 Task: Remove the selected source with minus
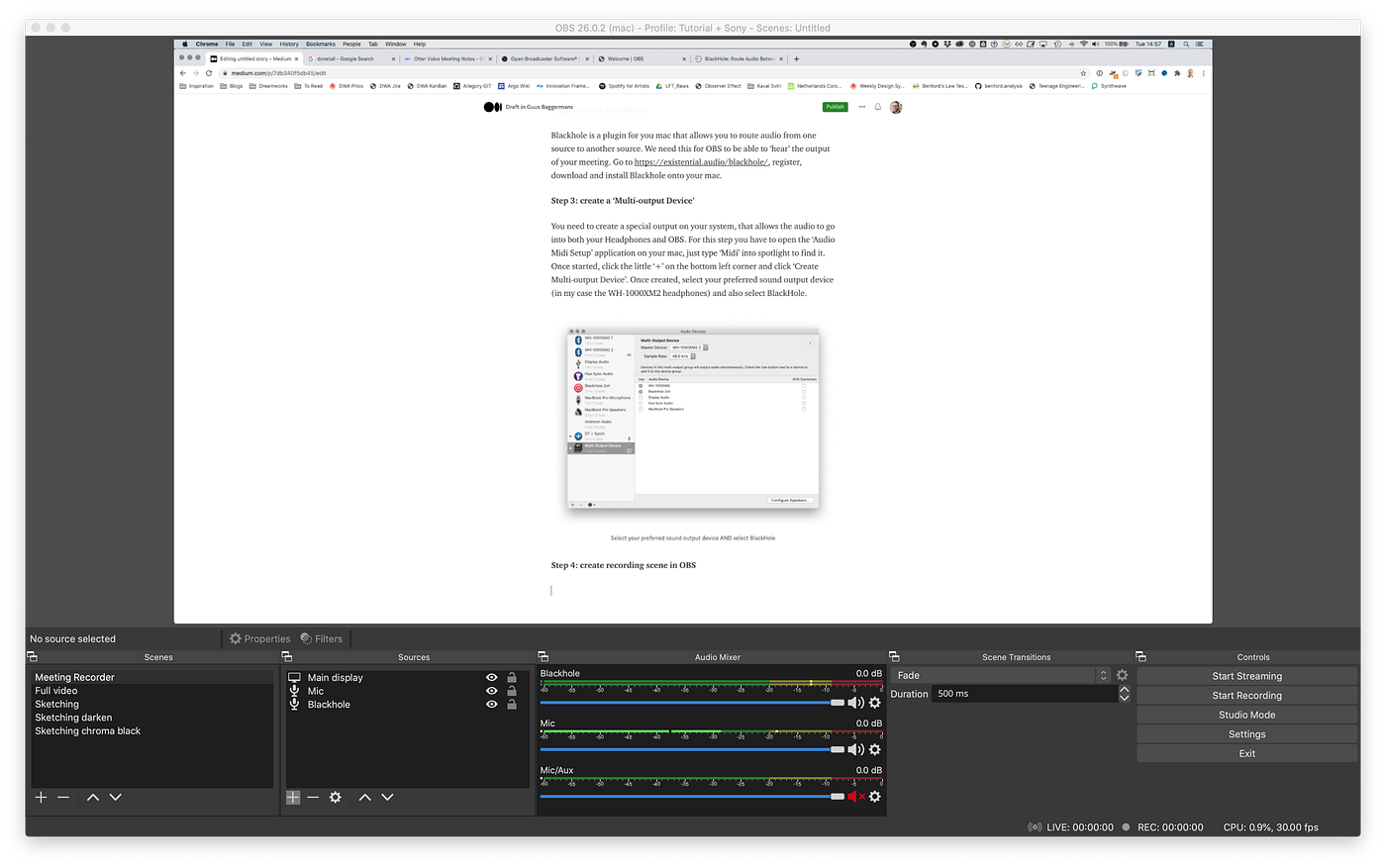[313, 797]
